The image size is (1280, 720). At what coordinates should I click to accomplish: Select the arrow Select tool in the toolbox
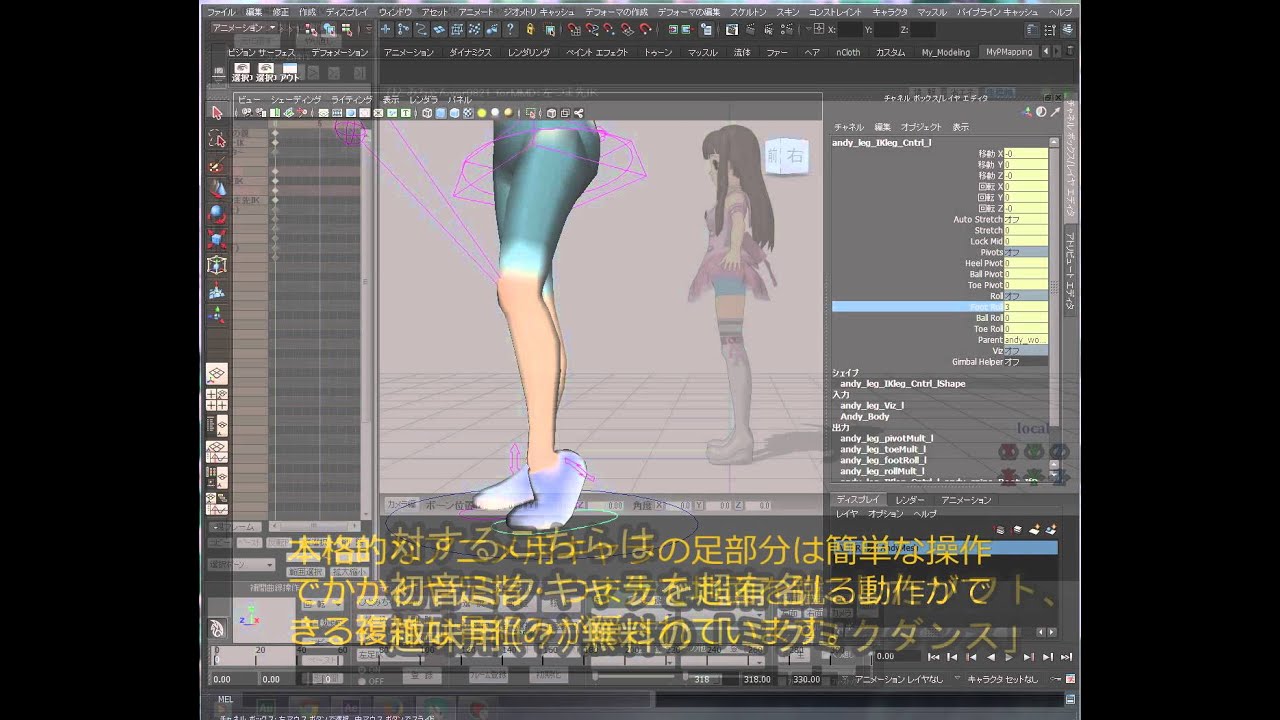coord(217,113)
